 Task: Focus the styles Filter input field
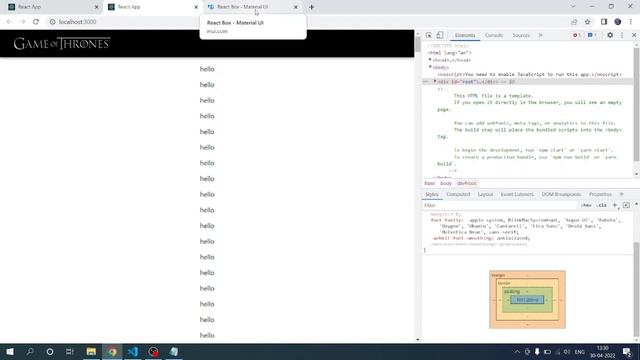pyautogui.click(x=500, y=205)
